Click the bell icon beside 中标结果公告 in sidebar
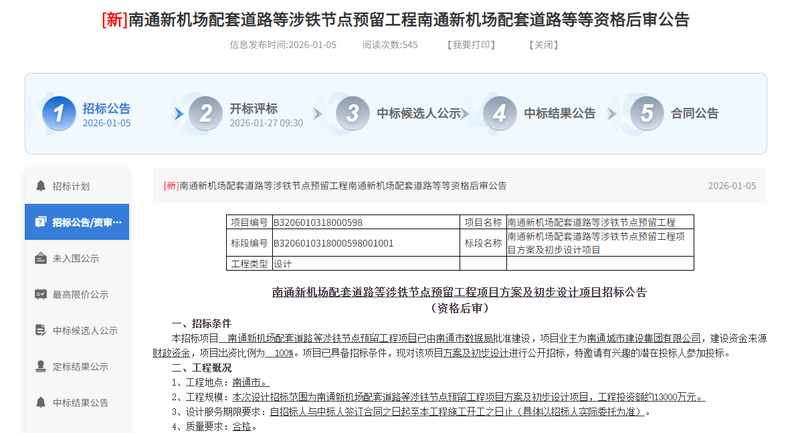800x433 pixels. coord(40,402)
